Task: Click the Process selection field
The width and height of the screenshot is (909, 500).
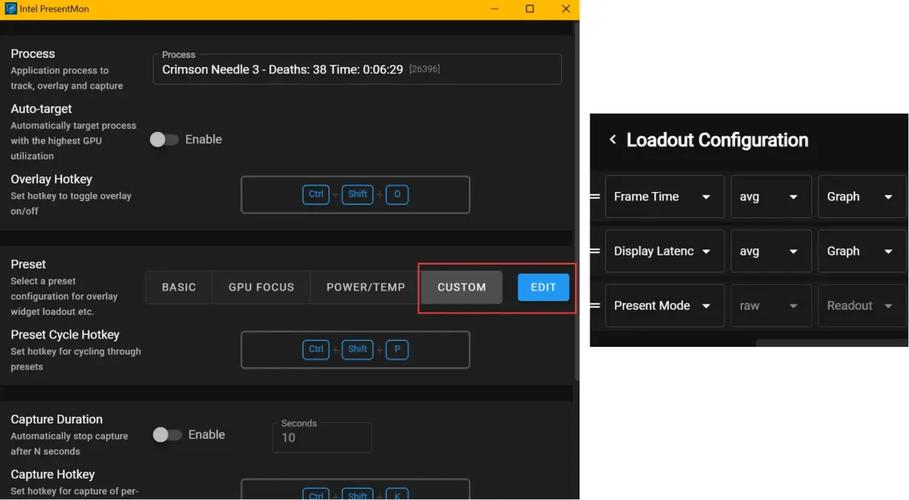Action: [357, 69]
